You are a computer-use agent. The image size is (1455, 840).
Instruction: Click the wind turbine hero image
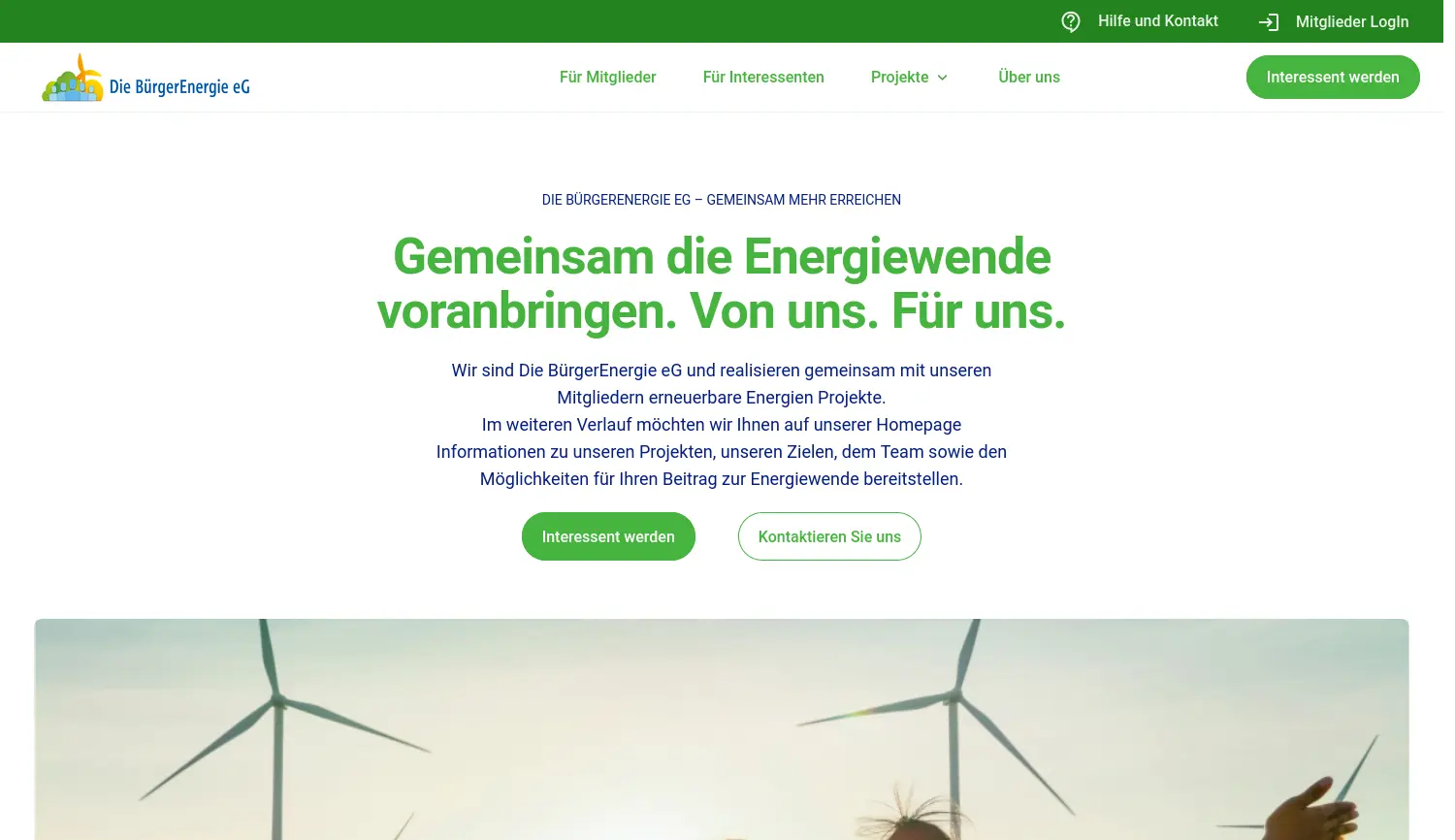pyautogui.click(x=722, y=729)
